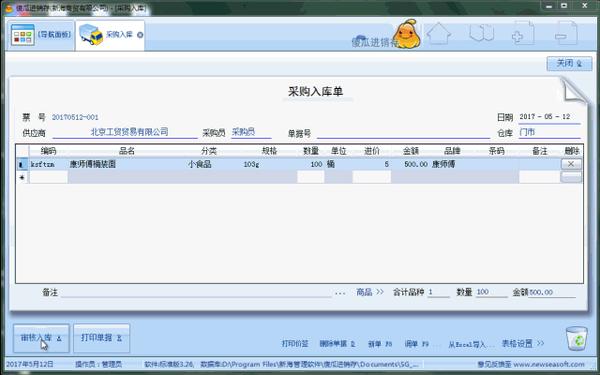Click the document plus icon in top toolbar
The width and height of the screenshot is (600, 375).
tap(522, 34)
